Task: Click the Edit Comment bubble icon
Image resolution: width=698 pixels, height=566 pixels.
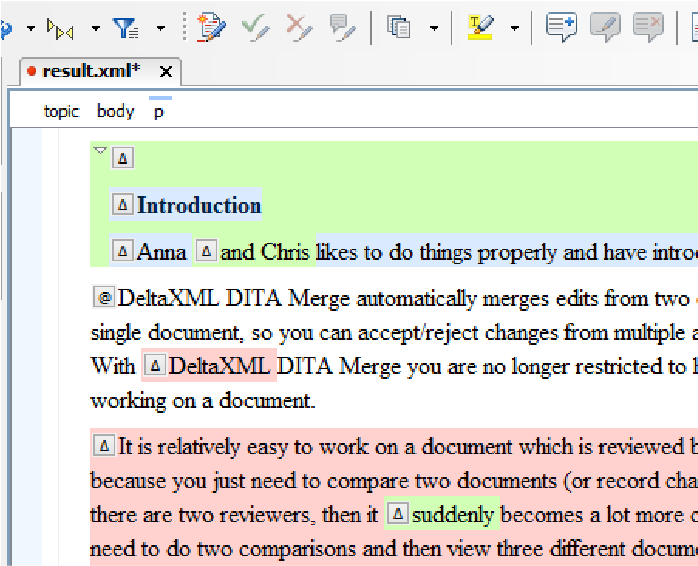Action: 605,27
